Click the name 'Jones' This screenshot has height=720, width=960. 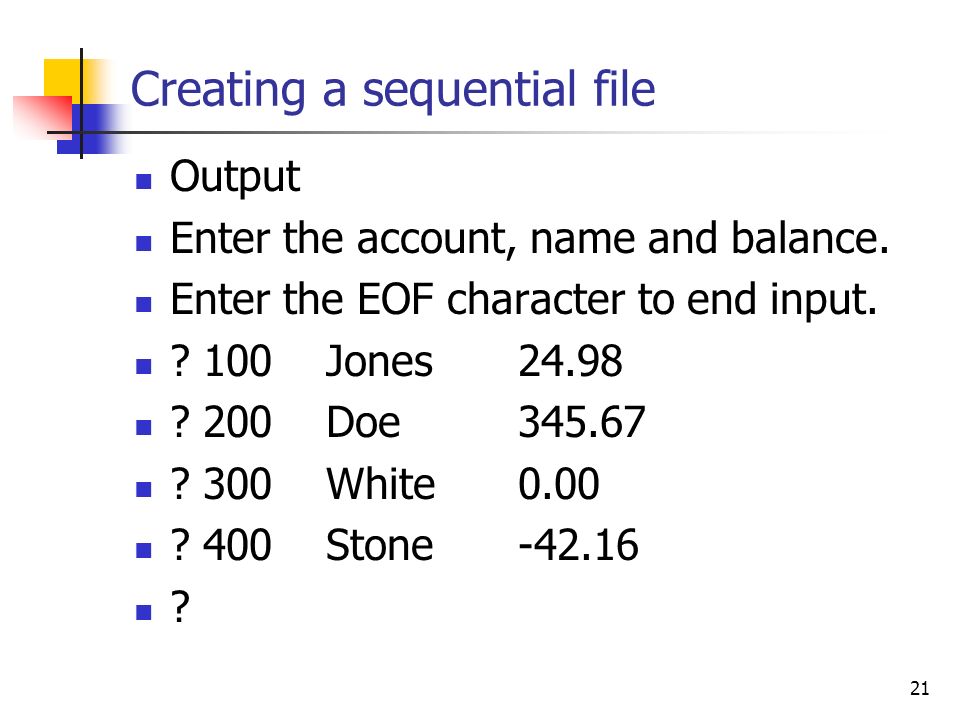379,361
